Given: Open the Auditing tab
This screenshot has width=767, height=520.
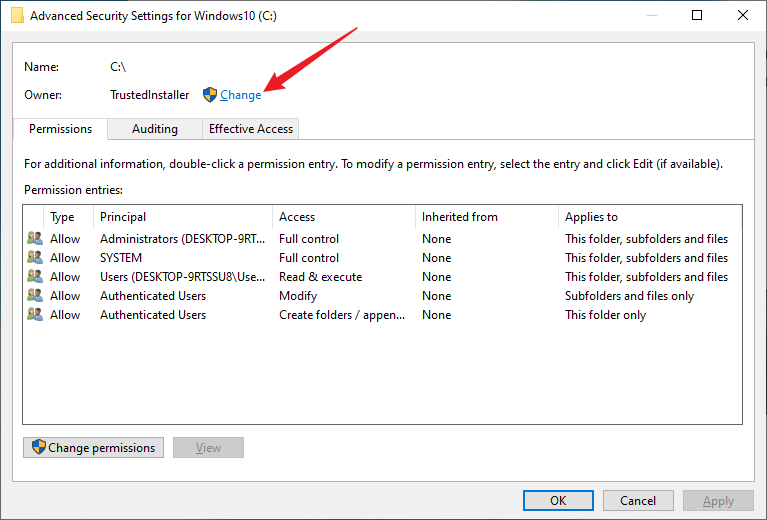Looking at the screenshot, I should pyautogui.click(x=155, y=129).
